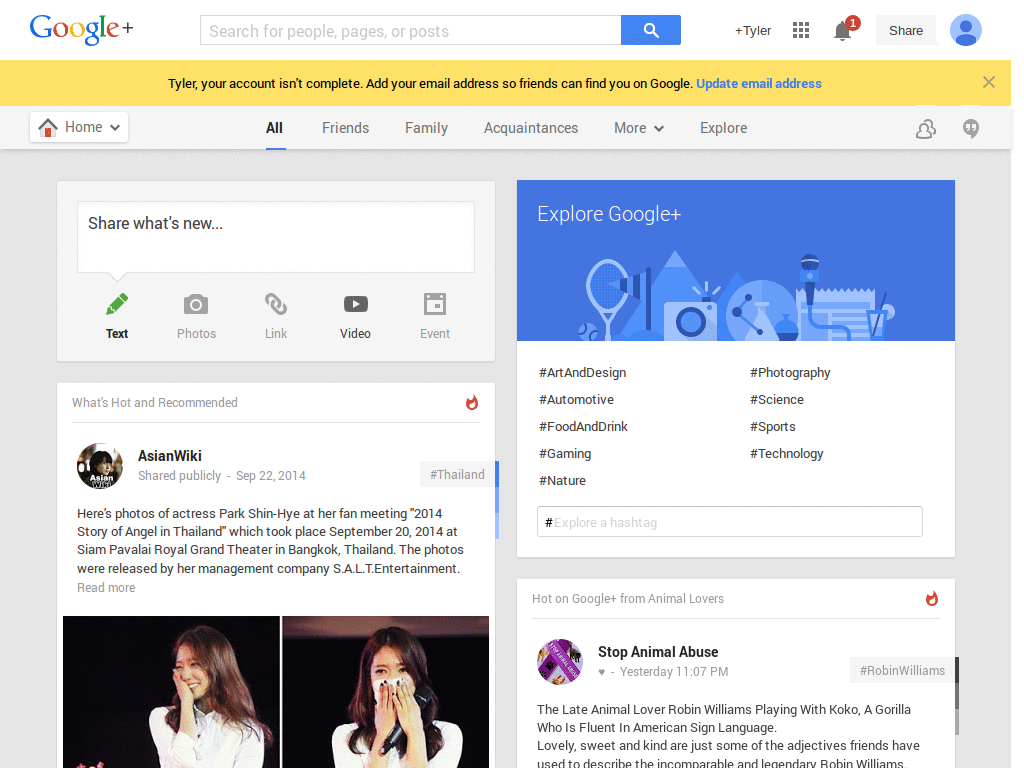Image resolution: width=1024 pixels, height=768 pixels.
Task: Open the #FoodAndDrink hashtag
Action: point(583,426)
